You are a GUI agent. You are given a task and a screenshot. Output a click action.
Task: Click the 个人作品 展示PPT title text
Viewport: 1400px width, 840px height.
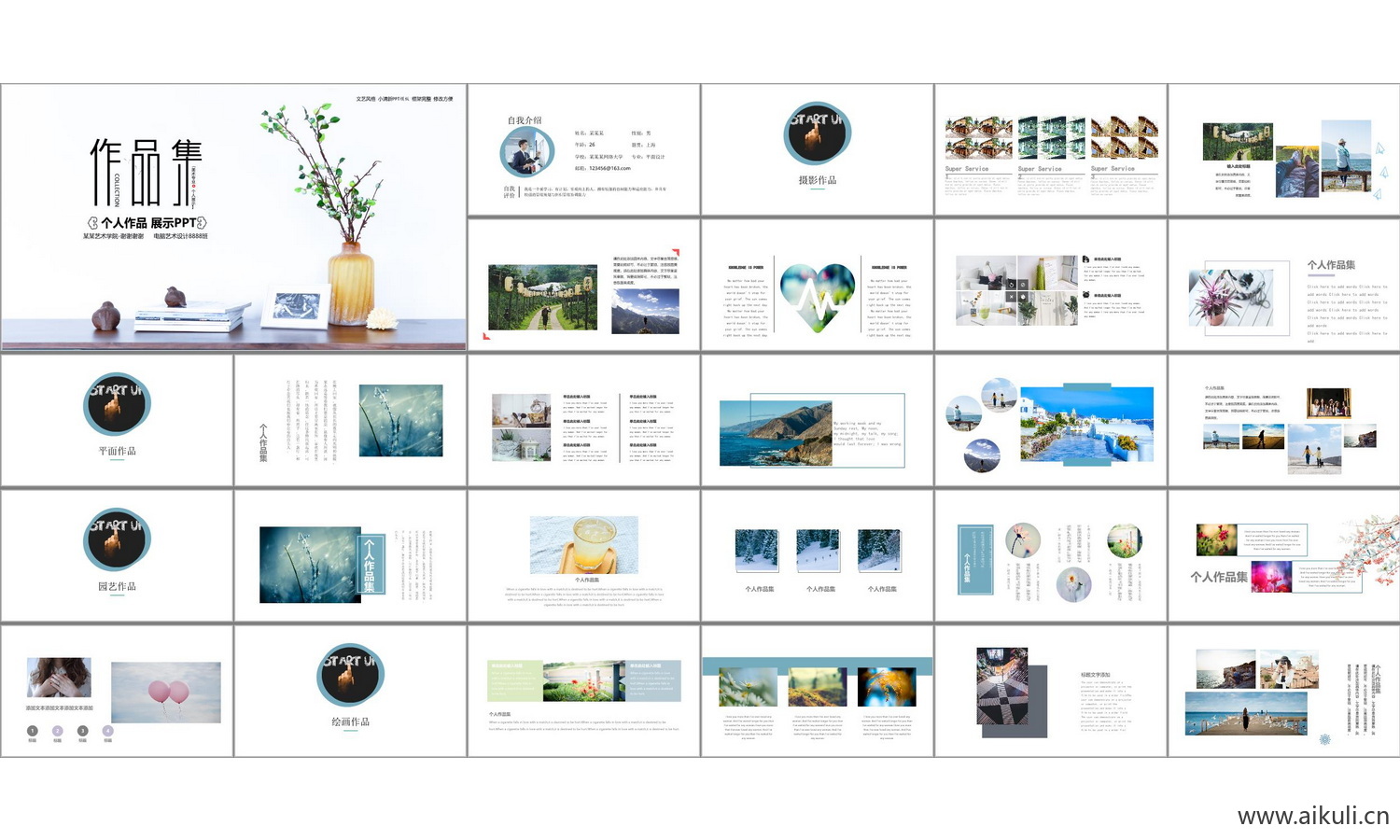point(147,223)
